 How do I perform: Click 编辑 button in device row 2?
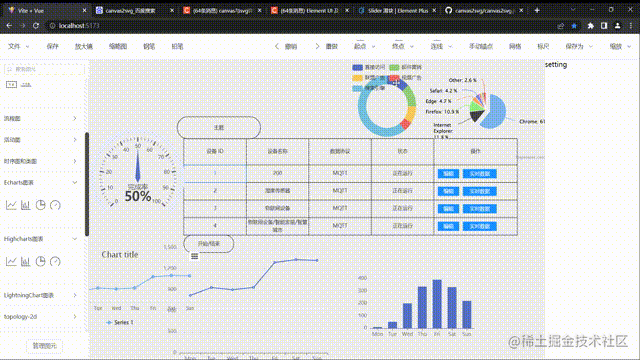click(448, 191)
